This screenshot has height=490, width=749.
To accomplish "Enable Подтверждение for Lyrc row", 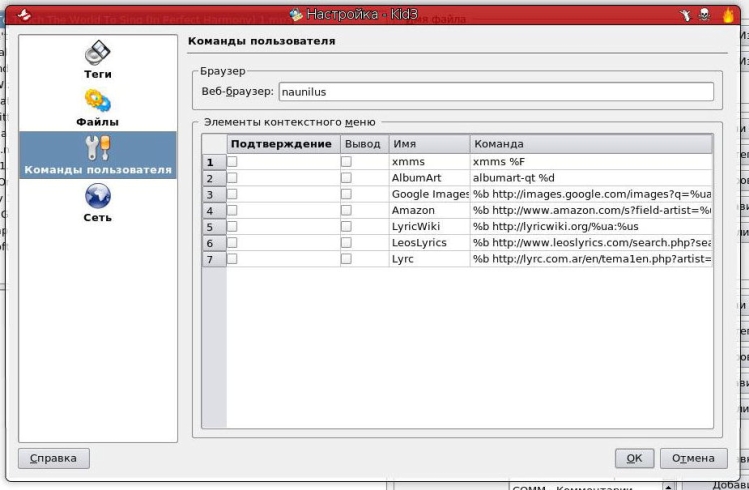I will 232,259.
